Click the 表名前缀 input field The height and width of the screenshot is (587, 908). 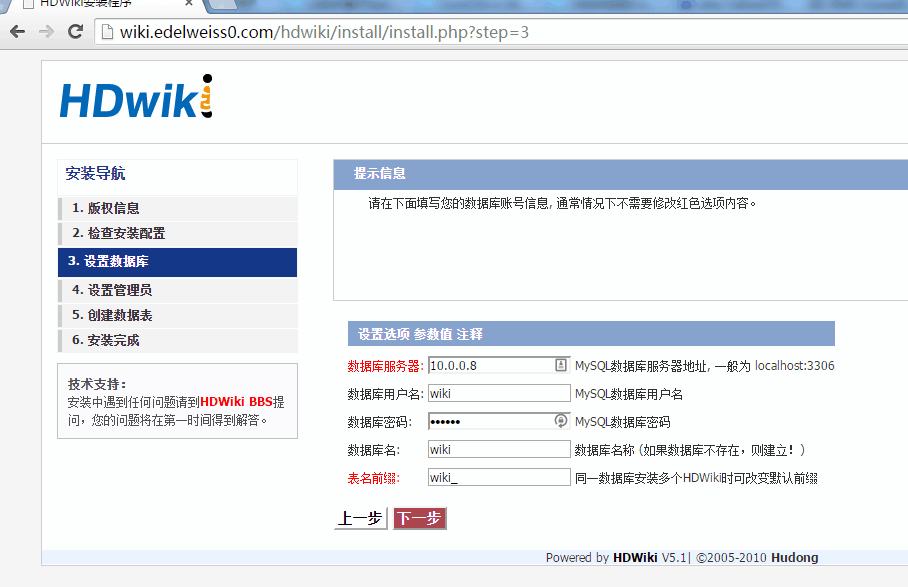tap(498, 477)
